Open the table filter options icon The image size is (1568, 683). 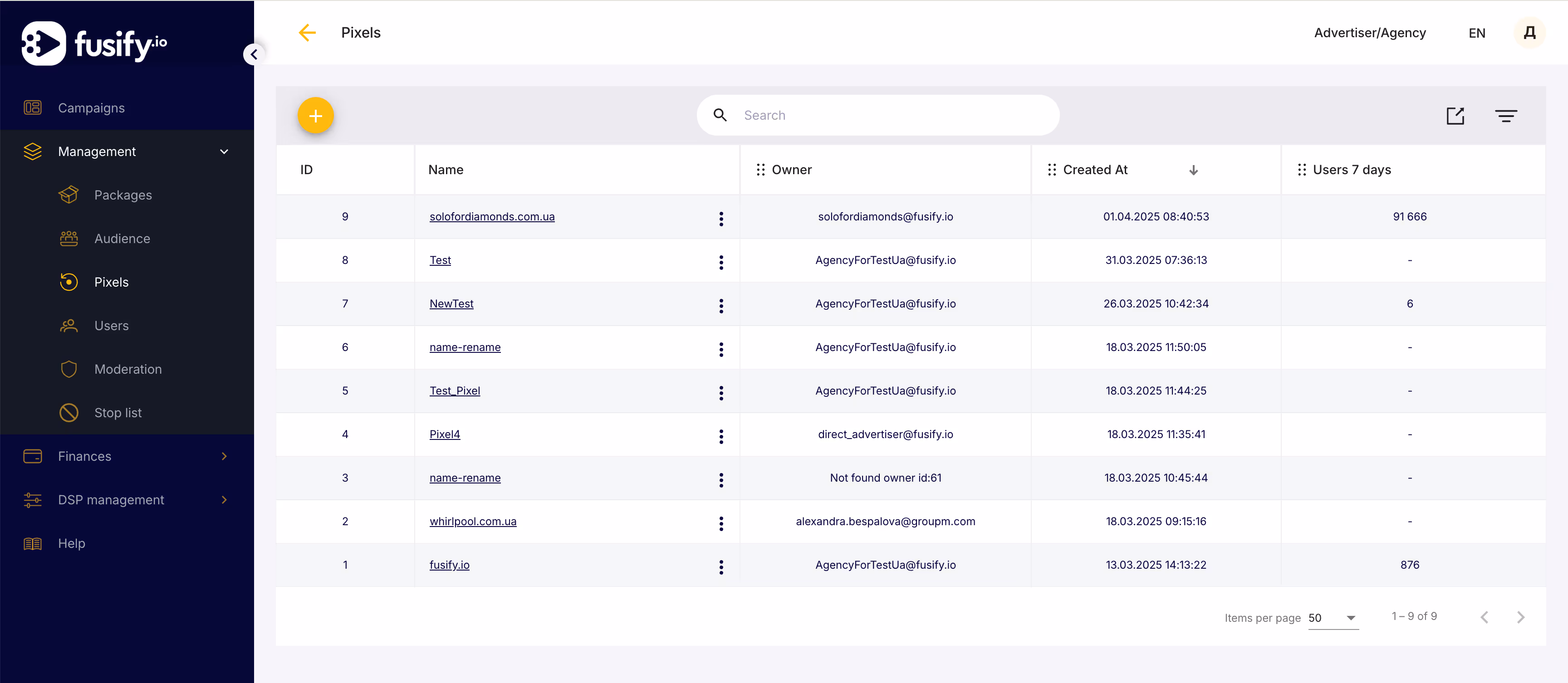[1506, 116]
